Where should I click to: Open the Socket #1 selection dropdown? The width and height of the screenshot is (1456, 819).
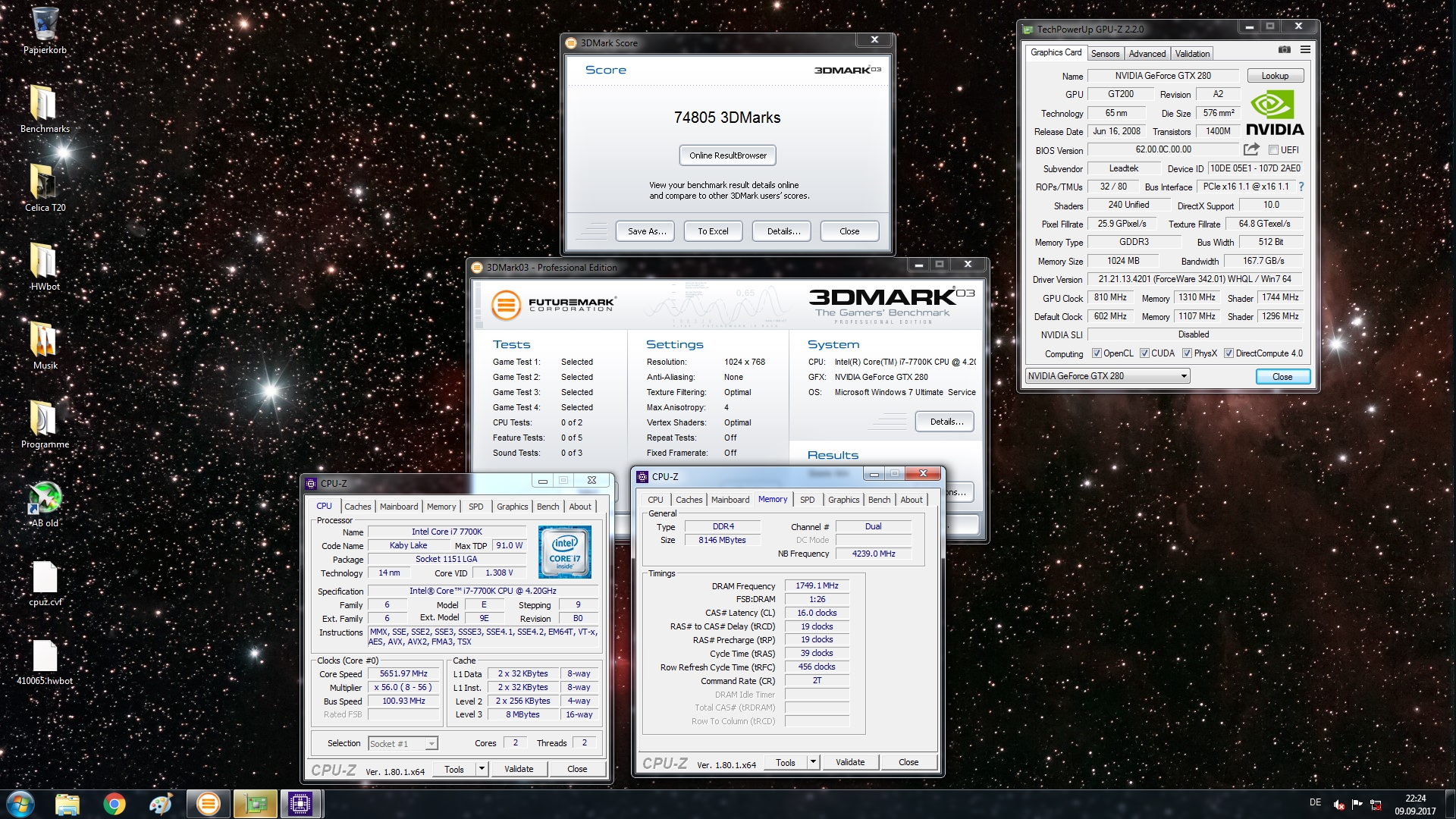[x=403, y=744]
